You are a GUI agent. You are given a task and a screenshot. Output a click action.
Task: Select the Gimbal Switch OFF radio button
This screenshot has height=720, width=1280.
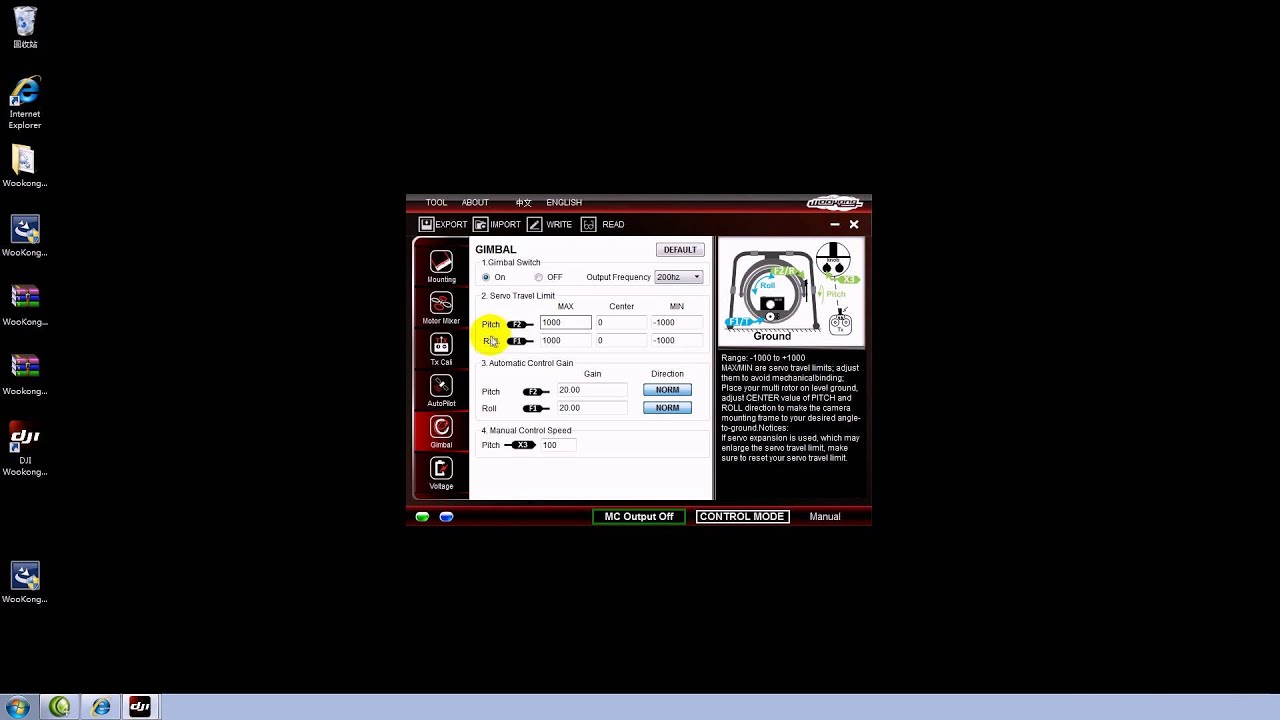click(539, 277)
